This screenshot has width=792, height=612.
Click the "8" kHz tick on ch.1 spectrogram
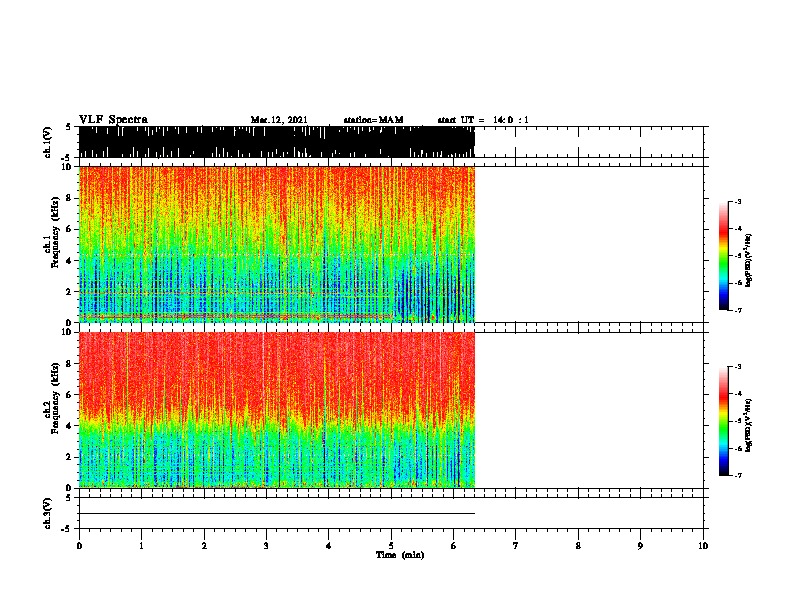click(x=69, y=198)
